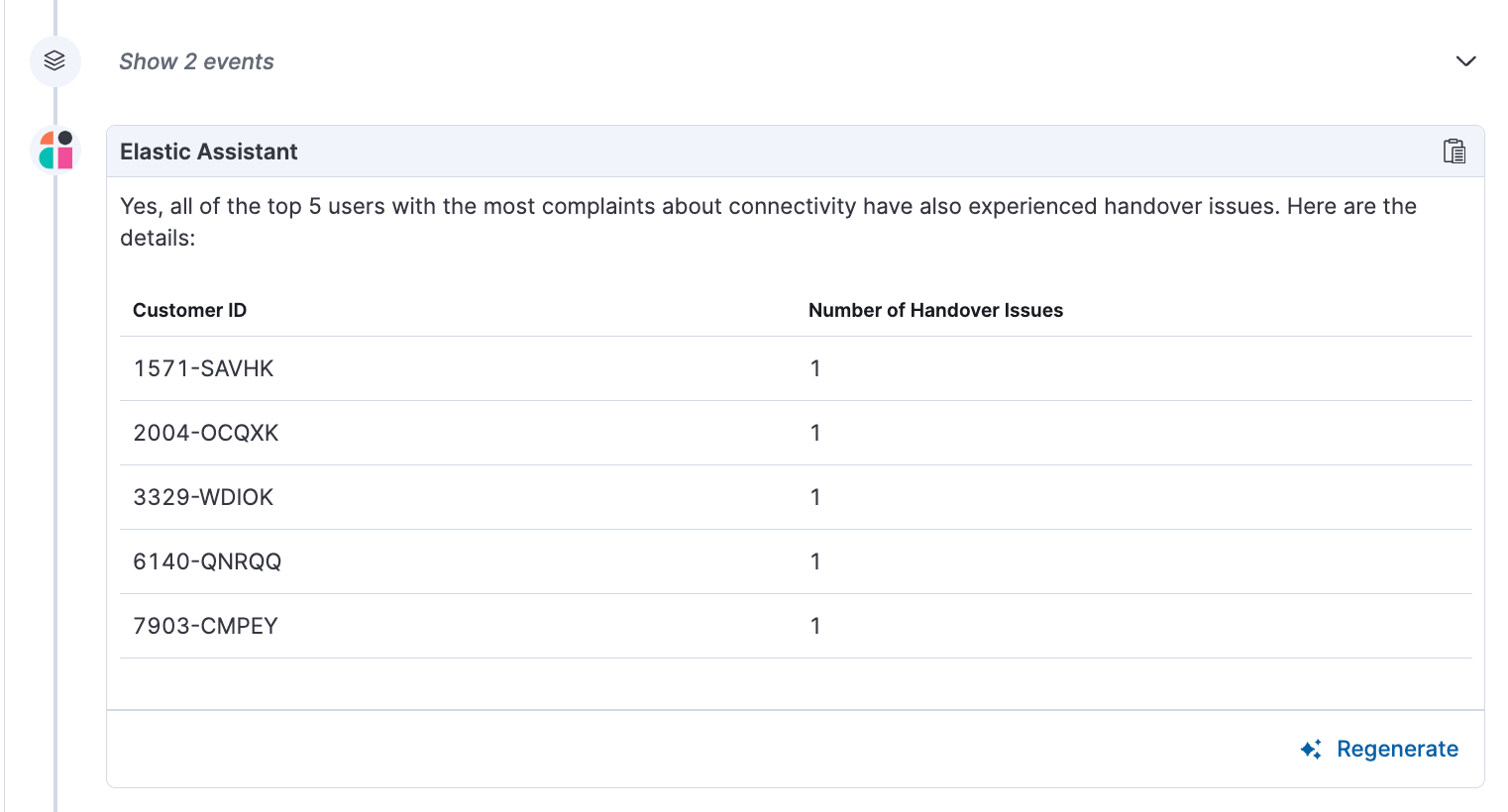Click the stacked layers events icon
Screen dimensions: 1508x812
tap(55, 61)
